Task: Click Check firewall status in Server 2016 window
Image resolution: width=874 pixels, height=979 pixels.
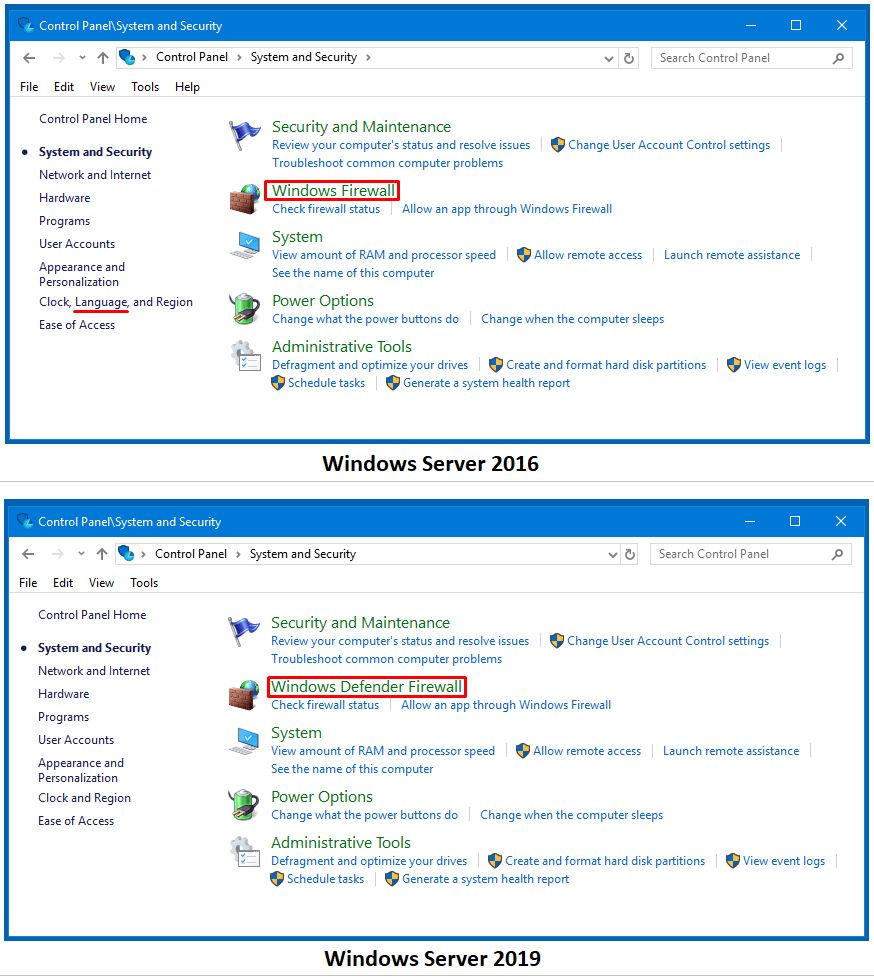Action: [326, 209]
